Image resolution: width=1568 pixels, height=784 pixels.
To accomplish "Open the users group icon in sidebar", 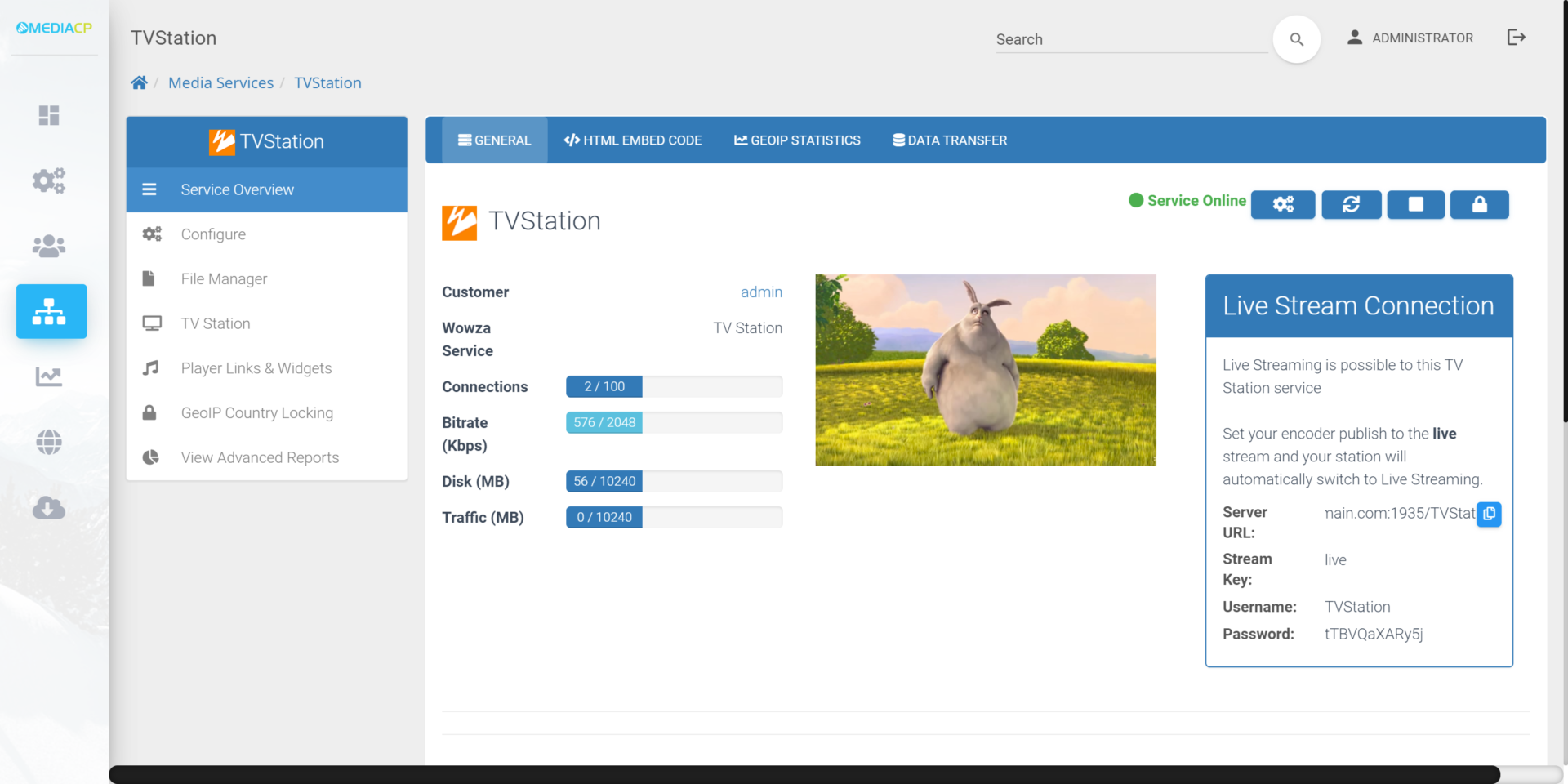I will click(x=49, y=246).
